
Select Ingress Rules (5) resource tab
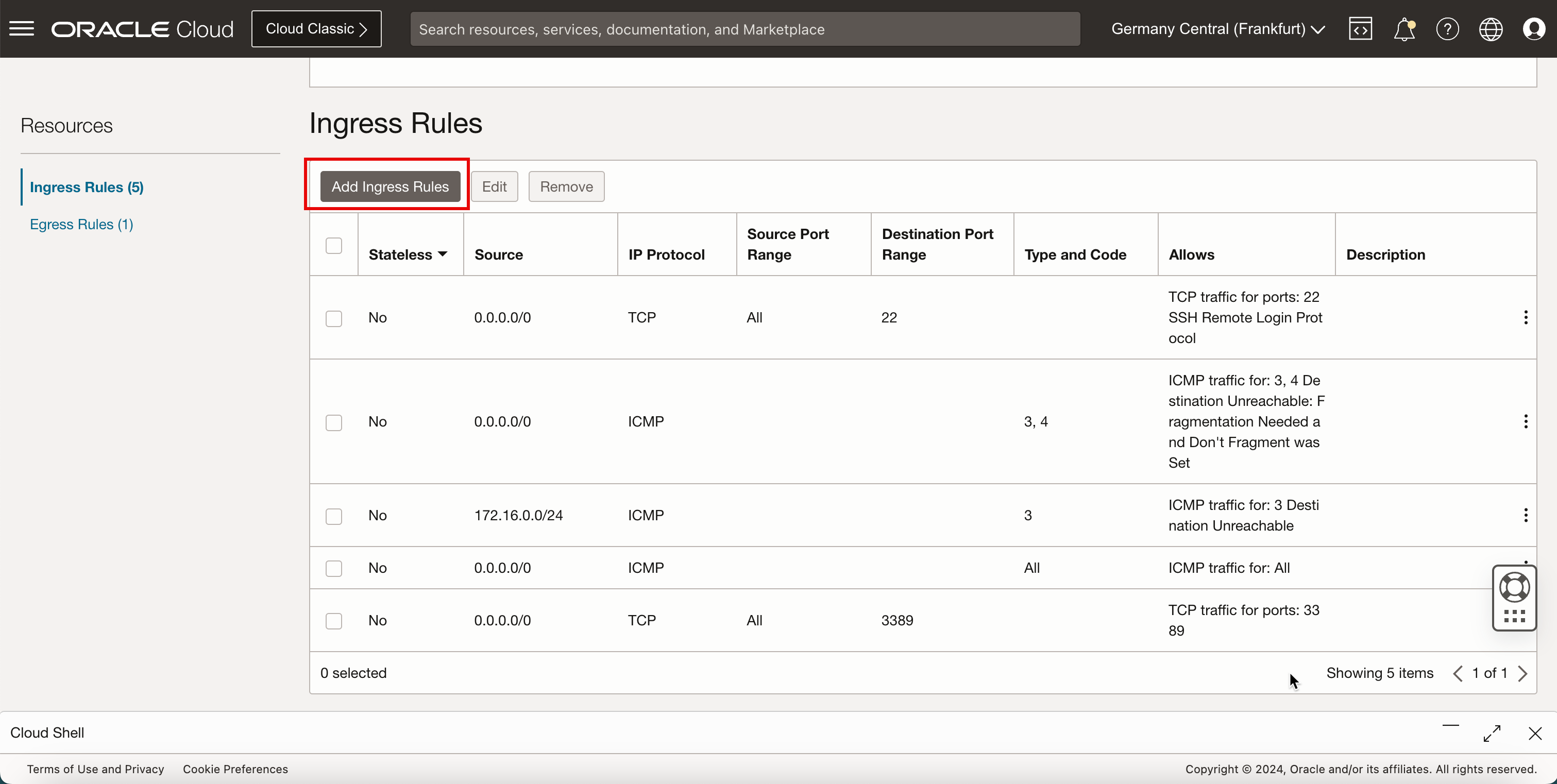click(x=87, y=187)
